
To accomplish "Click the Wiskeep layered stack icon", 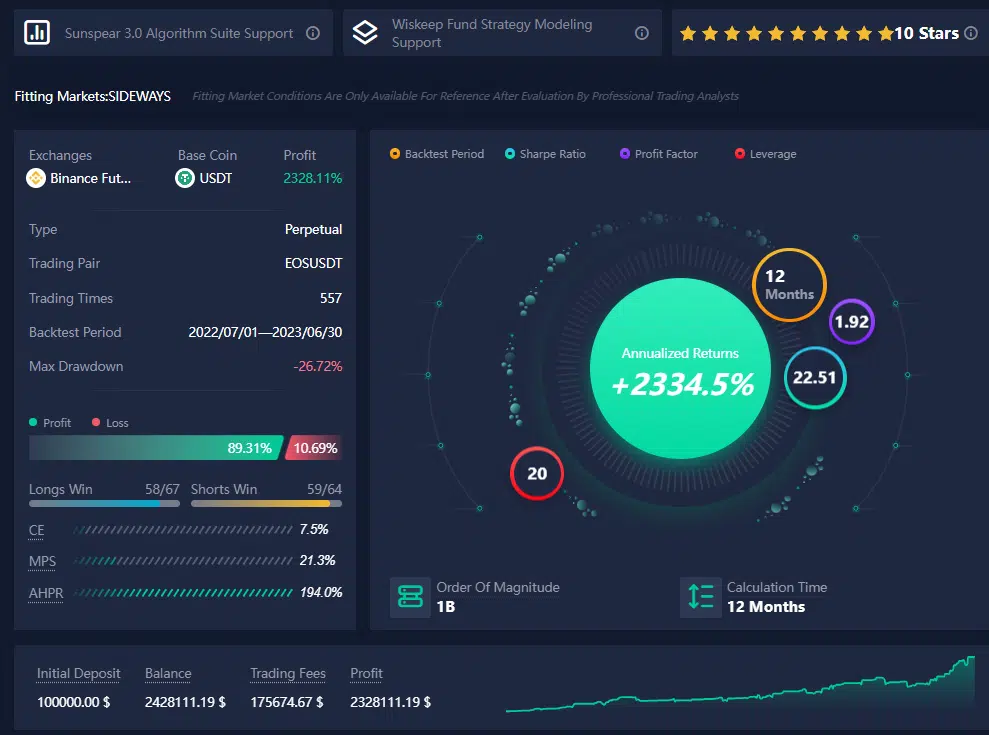I will tap(366, 33).
